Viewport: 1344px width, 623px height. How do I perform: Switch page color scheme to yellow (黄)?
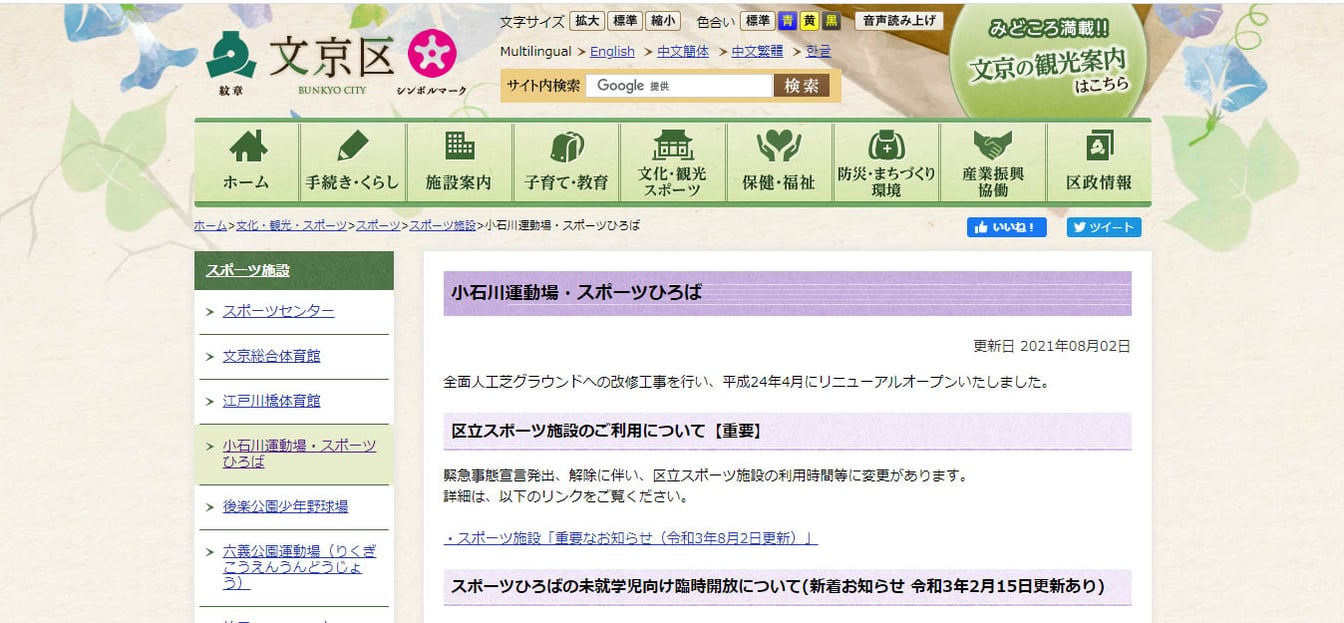[810, 21]
